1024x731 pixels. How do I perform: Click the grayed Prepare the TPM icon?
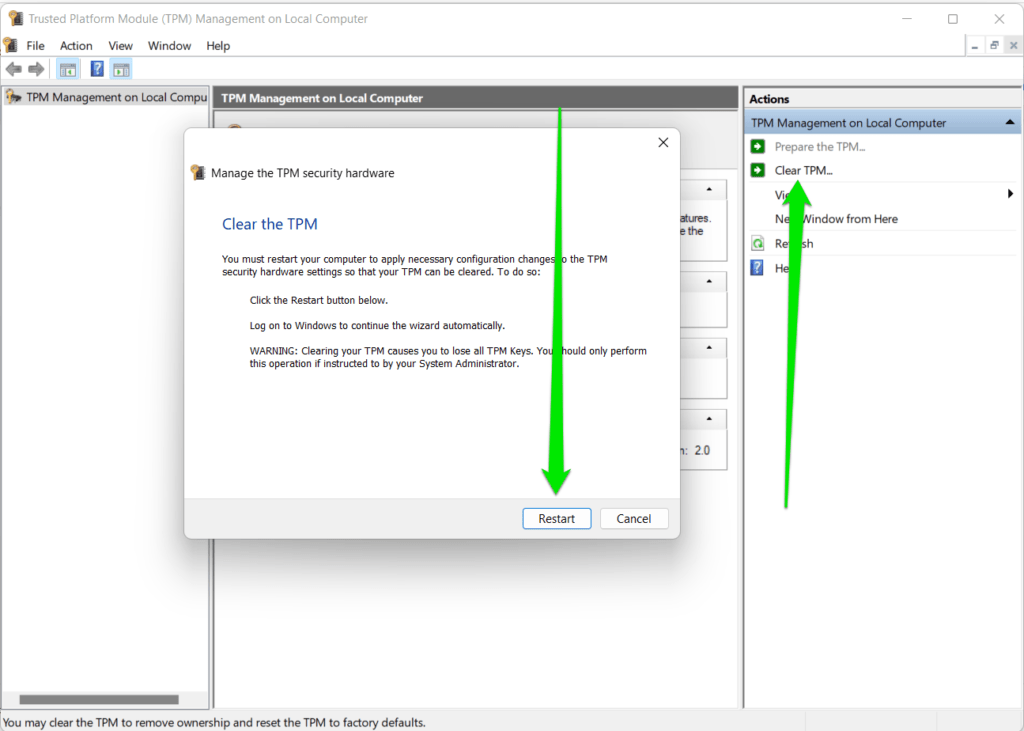click(x=757, y=146)
